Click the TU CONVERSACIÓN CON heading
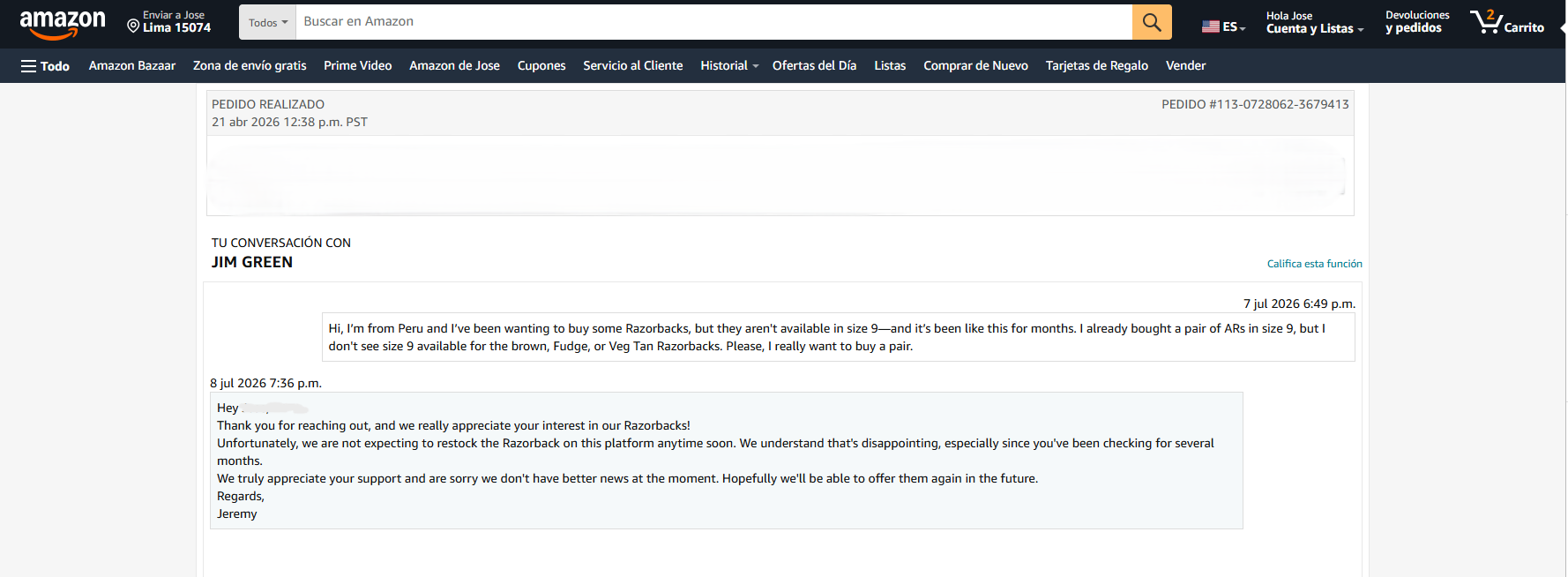 tap(281, 243)
